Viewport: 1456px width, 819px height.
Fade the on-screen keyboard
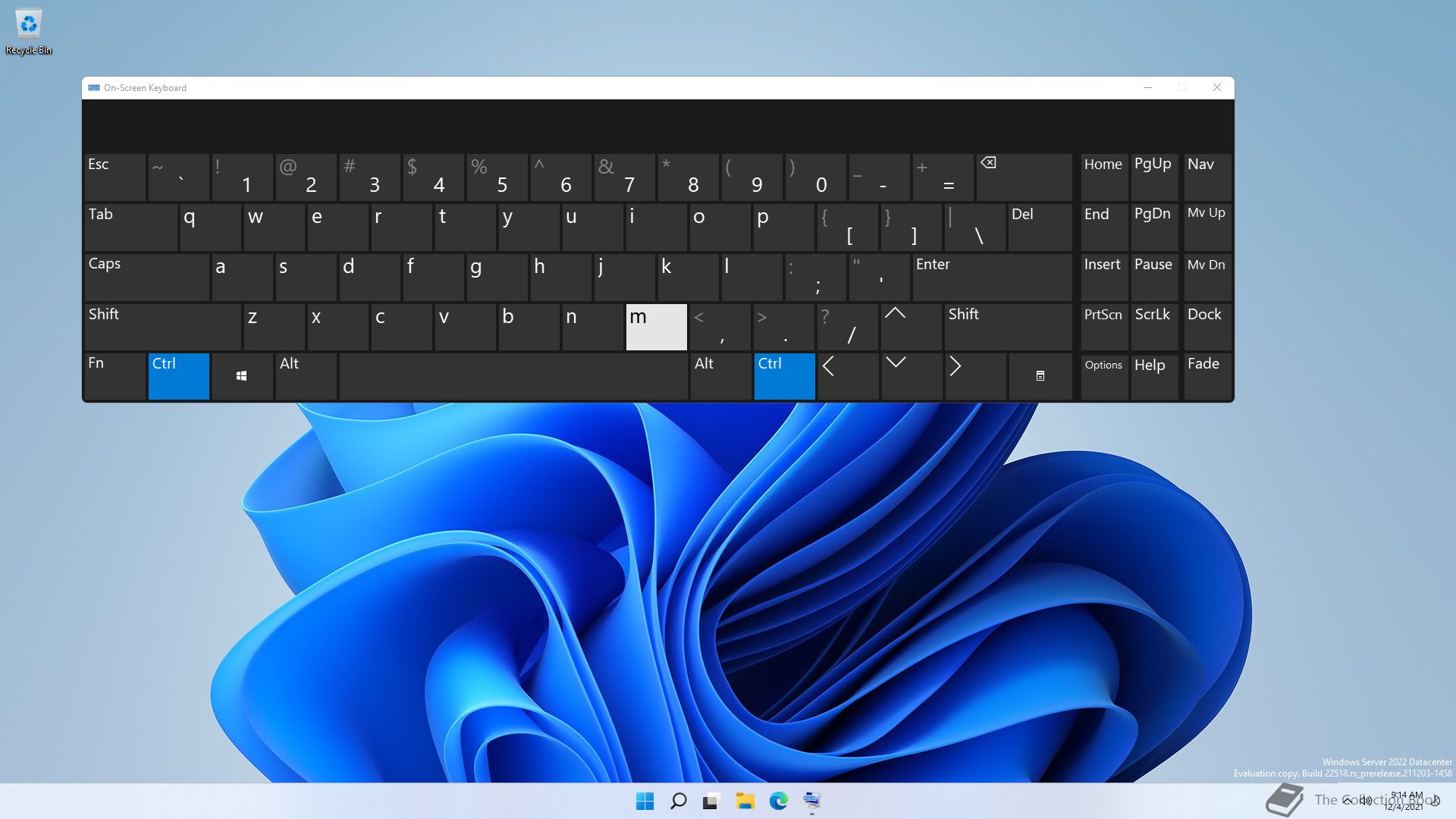1207,375
